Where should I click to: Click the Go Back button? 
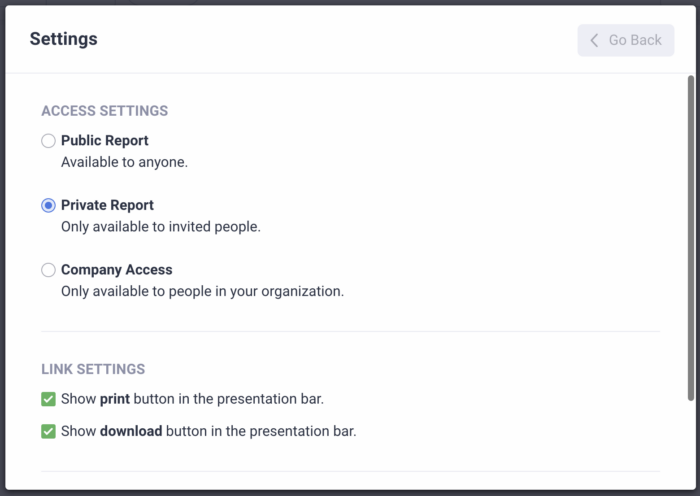(625, 40)
